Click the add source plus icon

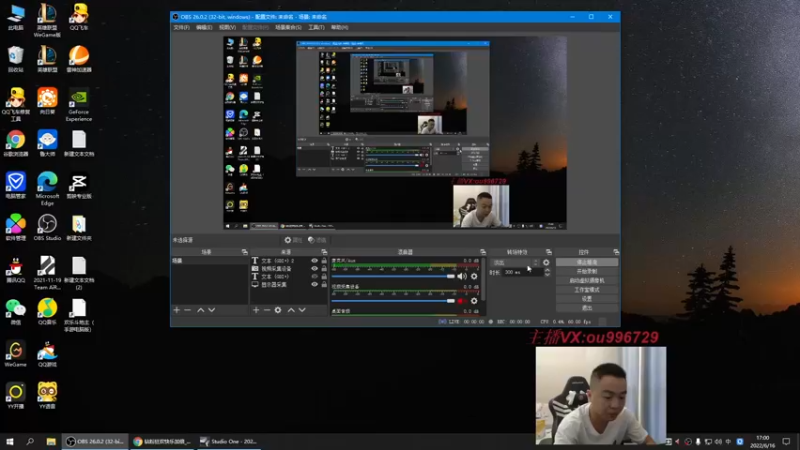255,311
